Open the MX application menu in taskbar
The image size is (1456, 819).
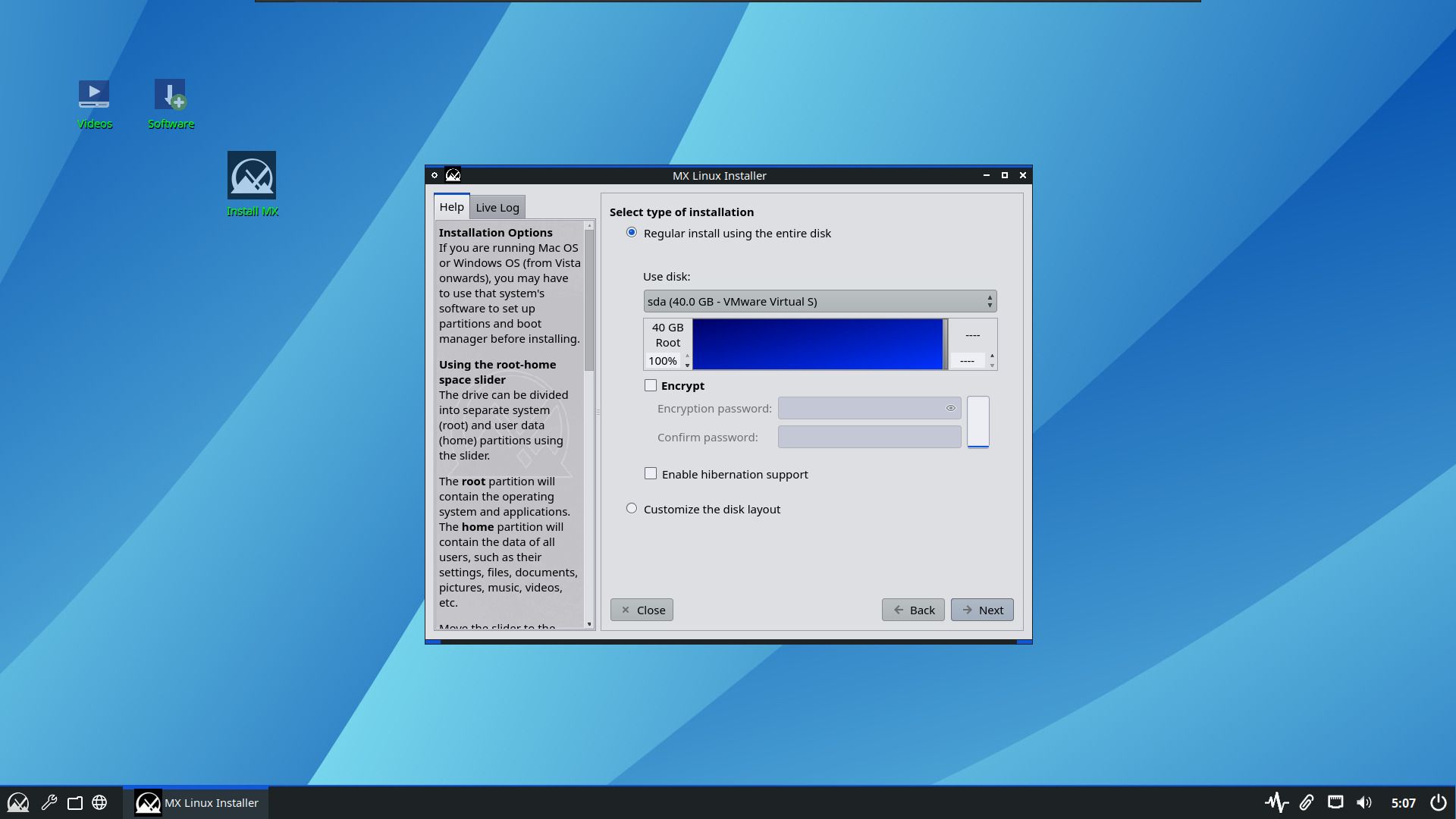(18, 802)
